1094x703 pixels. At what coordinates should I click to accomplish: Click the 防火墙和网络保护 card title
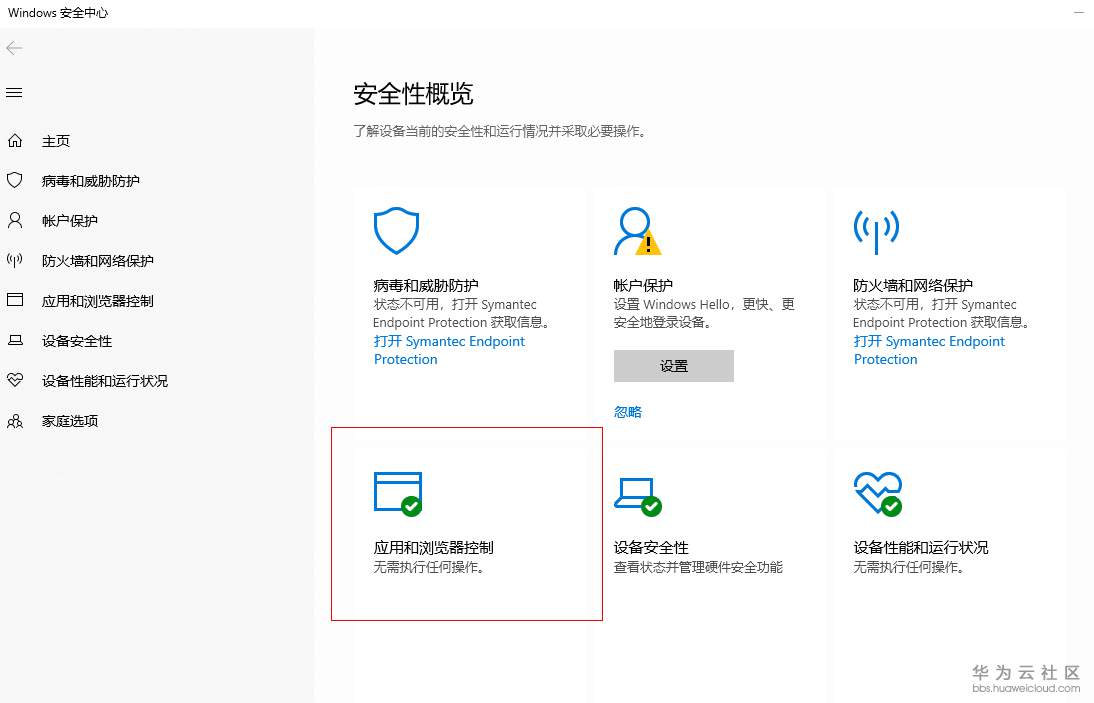point(913,285)
